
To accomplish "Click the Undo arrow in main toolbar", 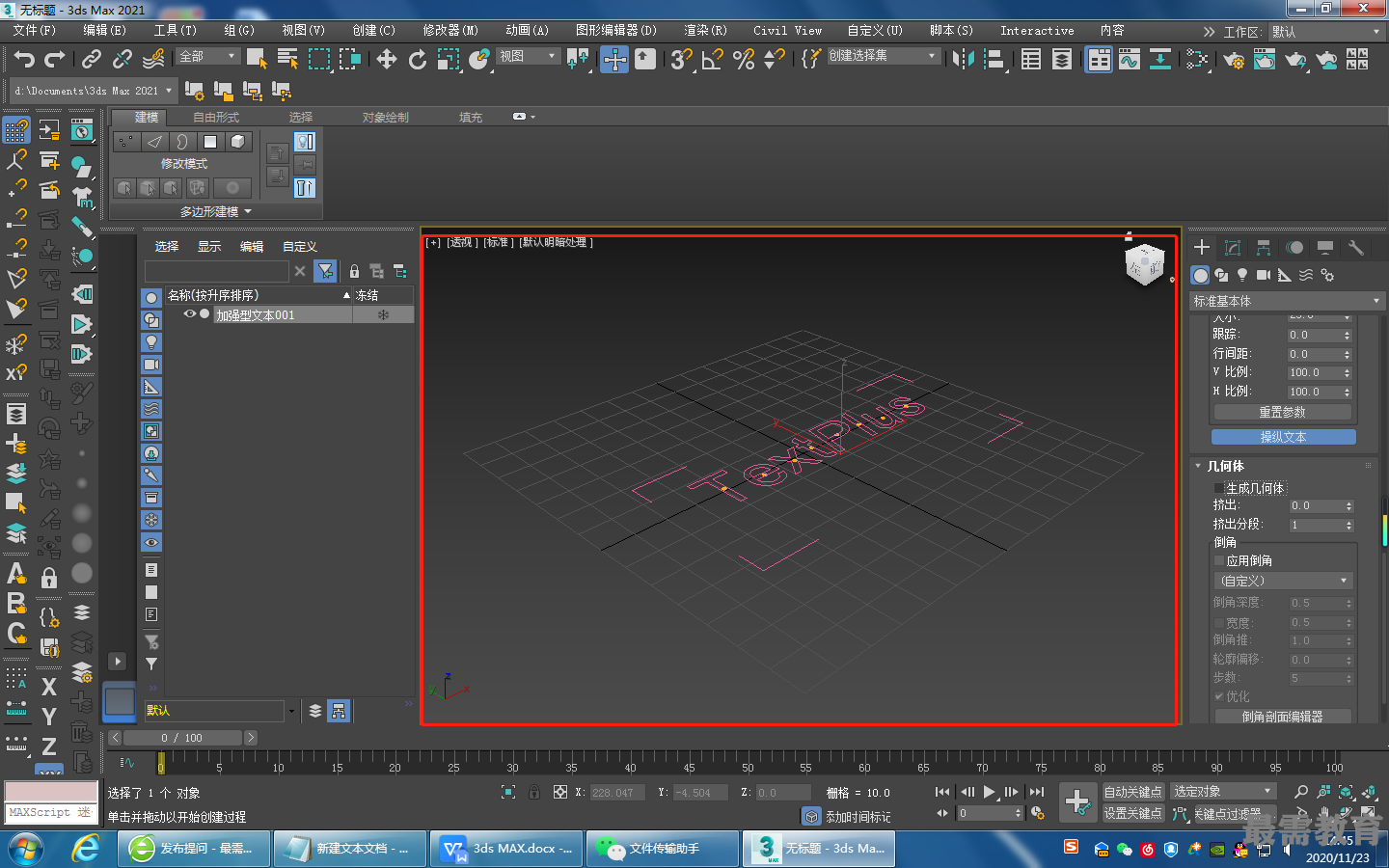I will click(24, 59).
